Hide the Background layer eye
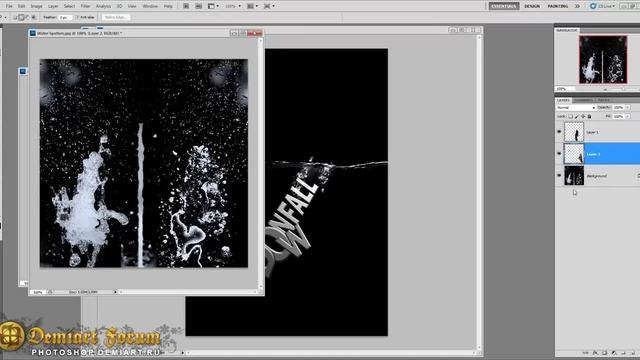This screenshot has width=640, height=360. click(x=559, y=176)
